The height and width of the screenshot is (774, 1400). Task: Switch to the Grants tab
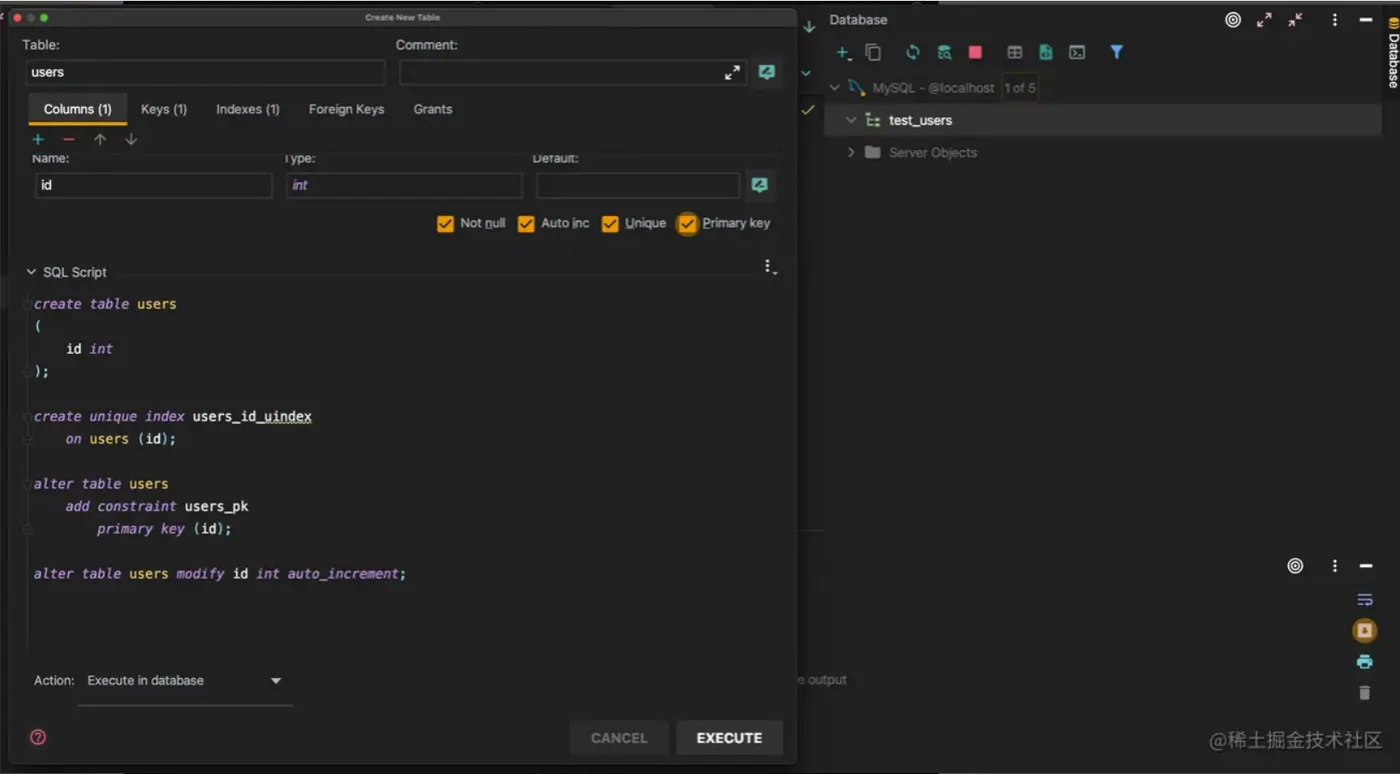pyautogui.click(x=433, y=109)
